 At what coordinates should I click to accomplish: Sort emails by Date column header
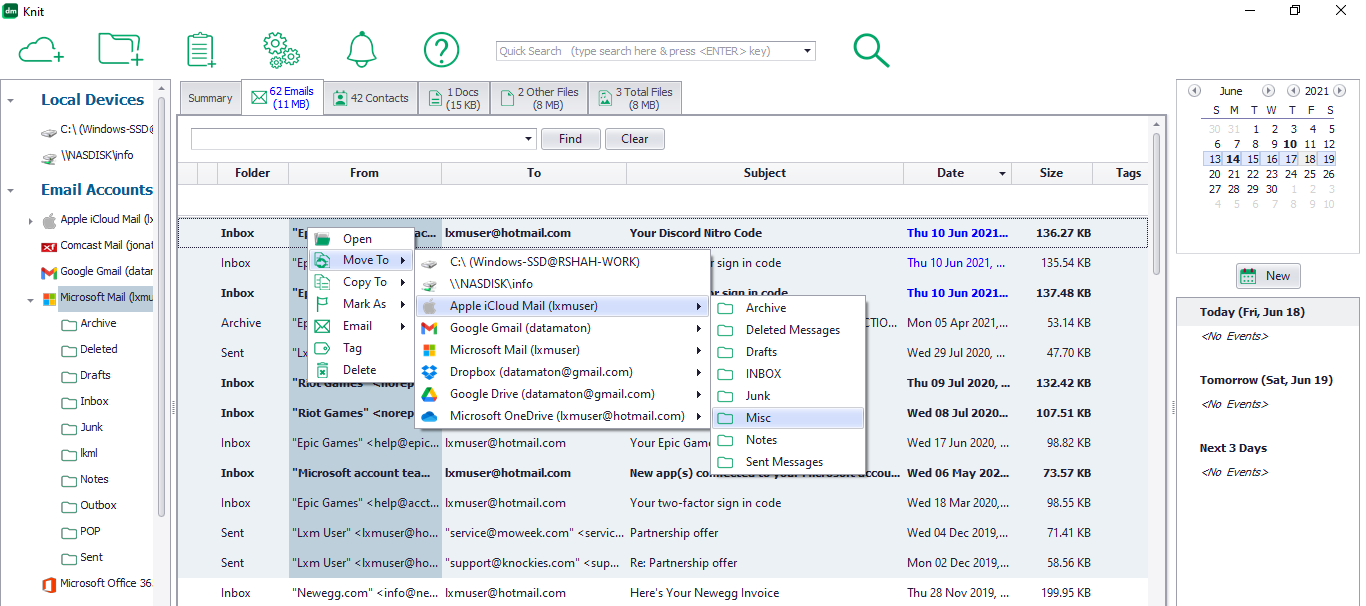[957, 173]
